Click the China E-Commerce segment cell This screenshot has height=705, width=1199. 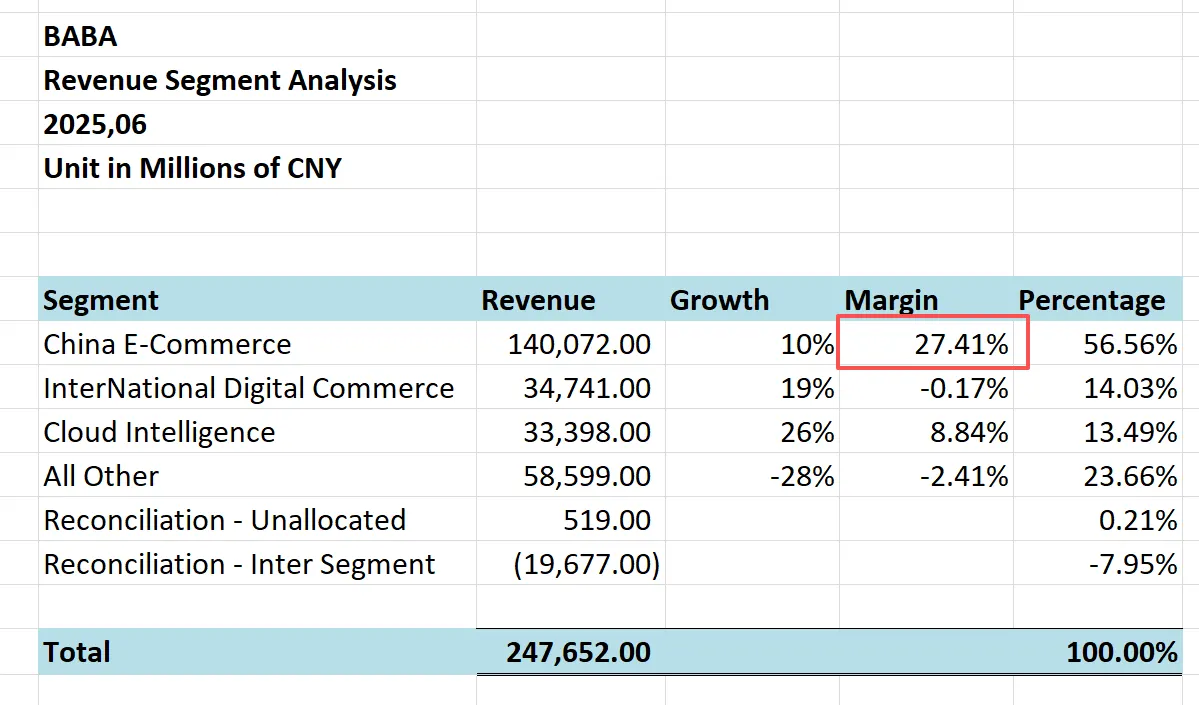tap(167, 345)
